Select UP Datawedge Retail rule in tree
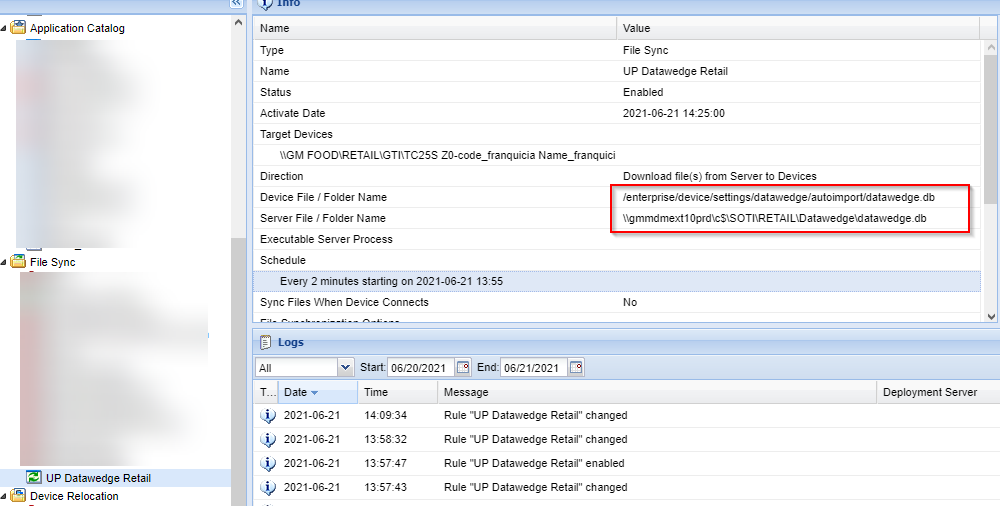The height and width of the screenshot is (506, 1000). [x=98, y=478]
